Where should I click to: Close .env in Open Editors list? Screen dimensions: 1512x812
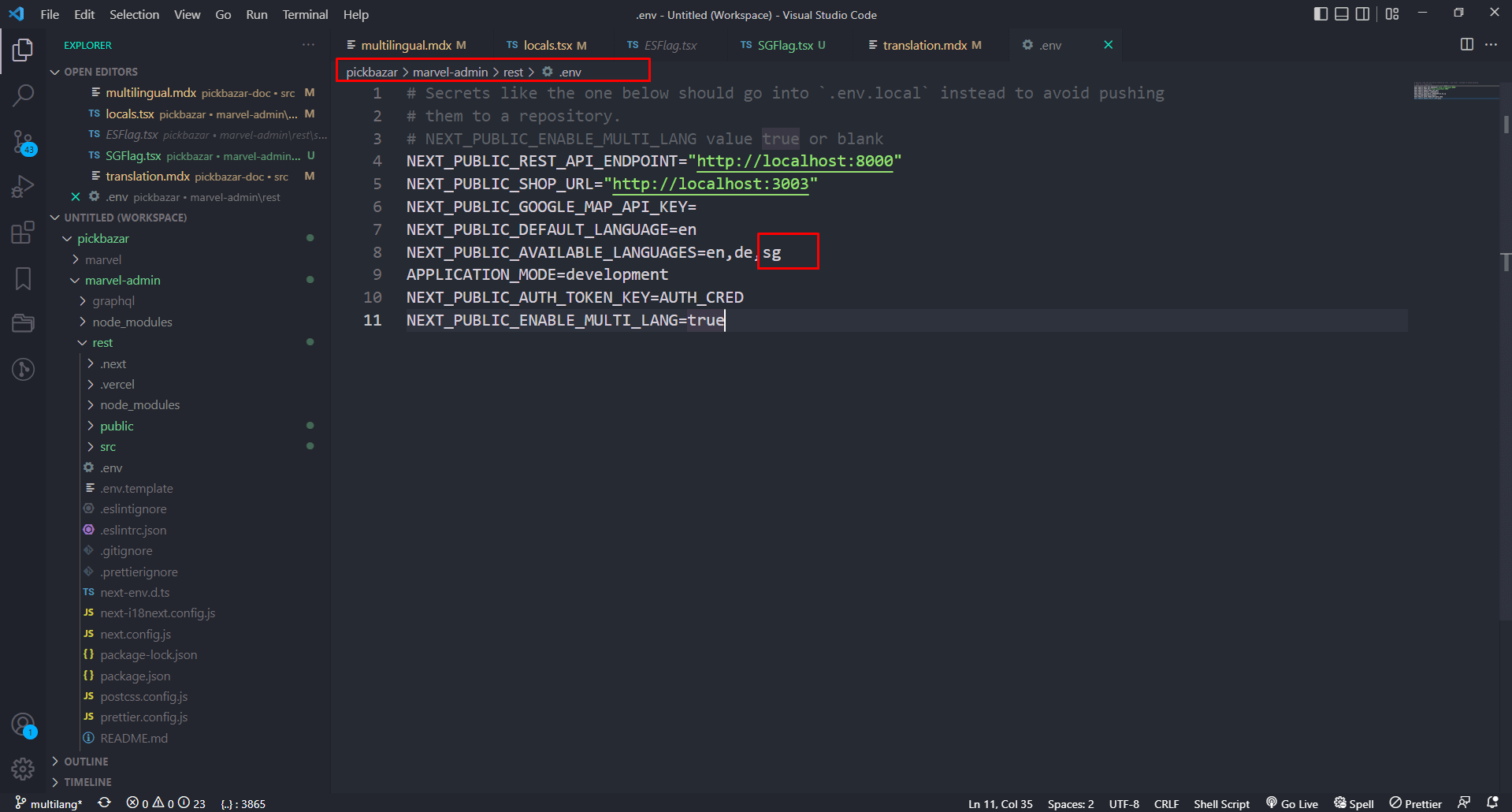76,197
